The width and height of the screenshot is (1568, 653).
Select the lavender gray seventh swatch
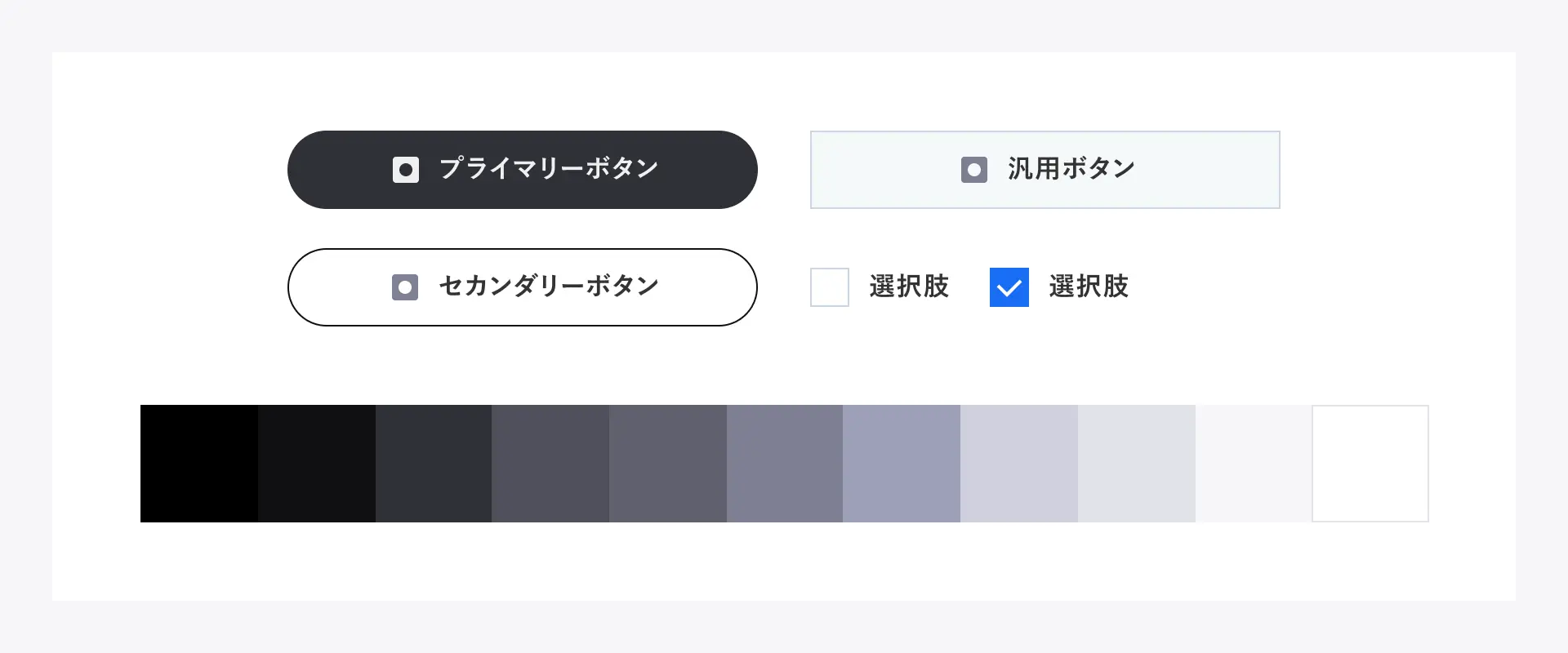[902, 464]
